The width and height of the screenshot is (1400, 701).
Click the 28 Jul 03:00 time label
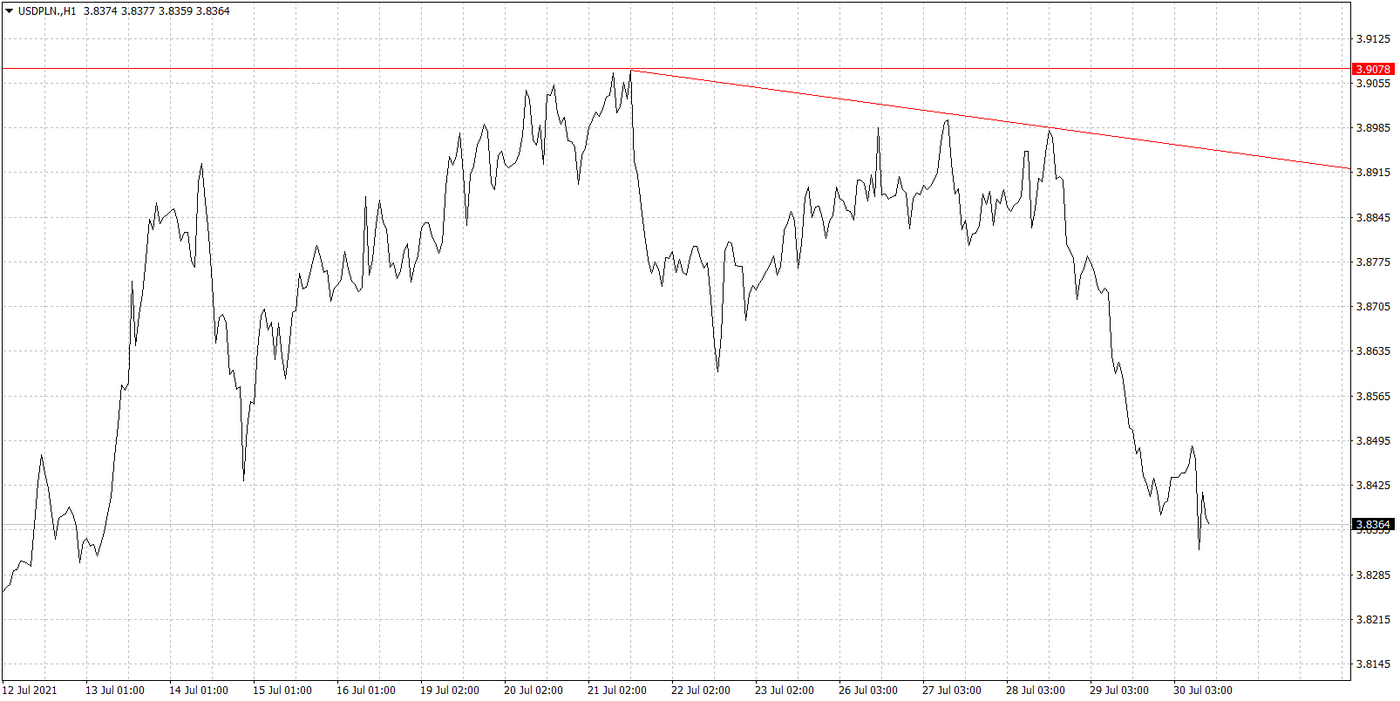pos(1036,690)
